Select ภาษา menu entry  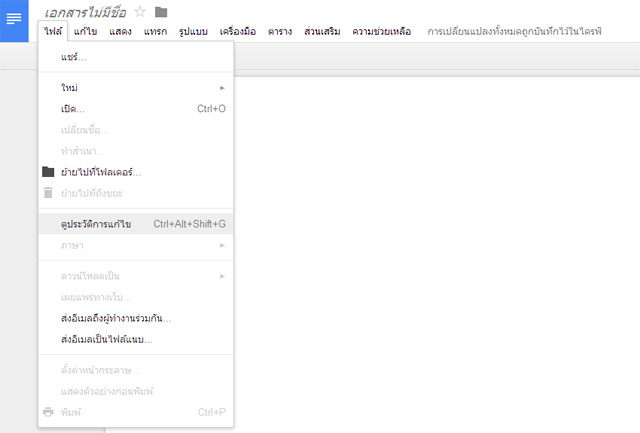[136, 245]
